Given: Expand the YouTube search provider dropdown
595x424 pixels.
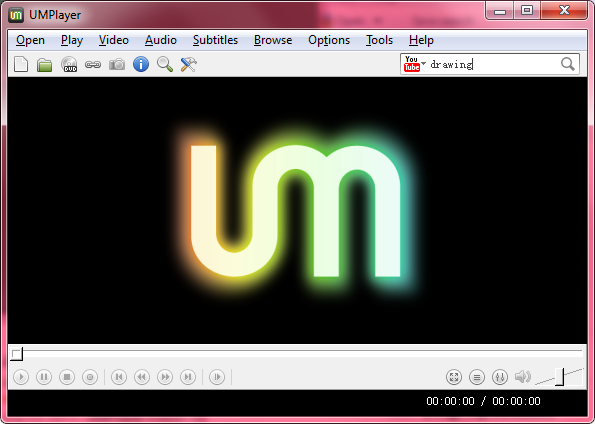Looking at the screenshot, I should pyautogui.click(x=423, y=63).
